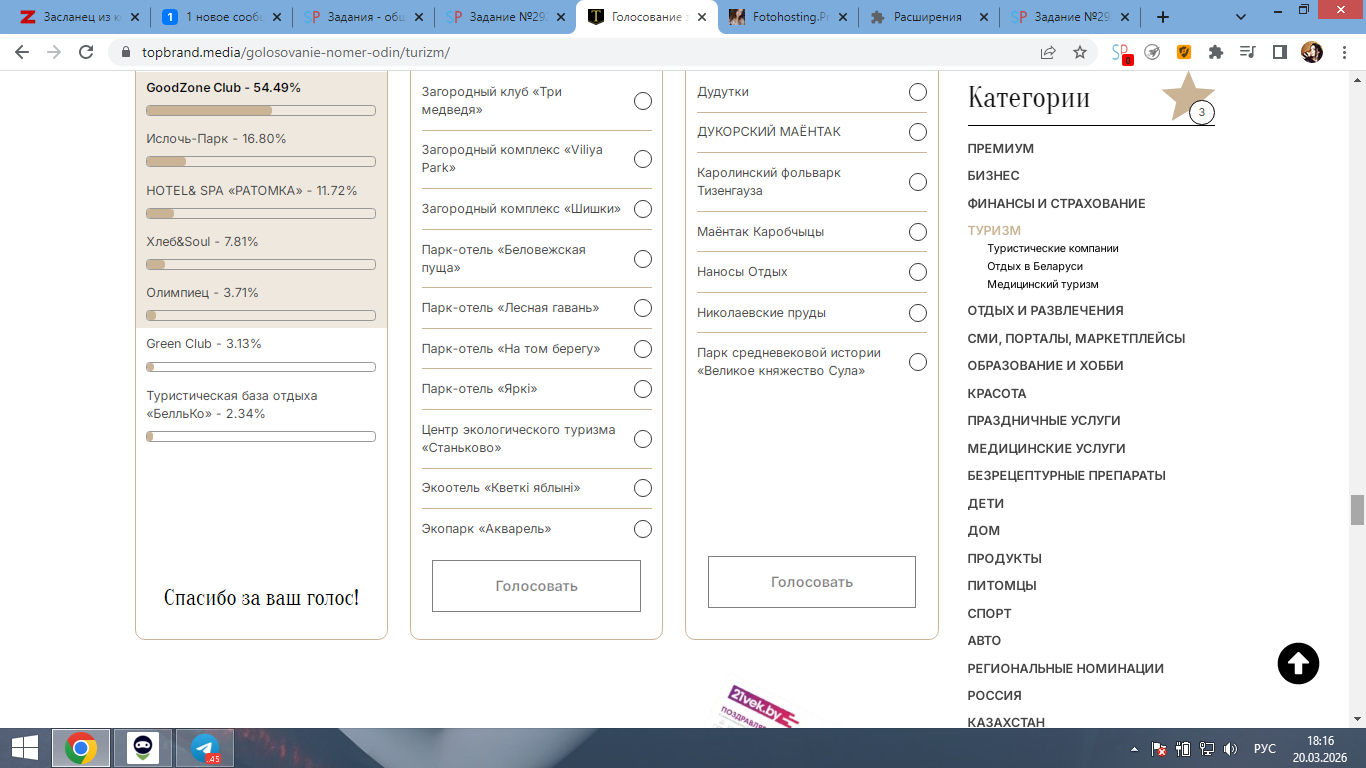Screen dimensions: 1366x768
Task: Go back to the previous page
Action: tap(22, 52)
